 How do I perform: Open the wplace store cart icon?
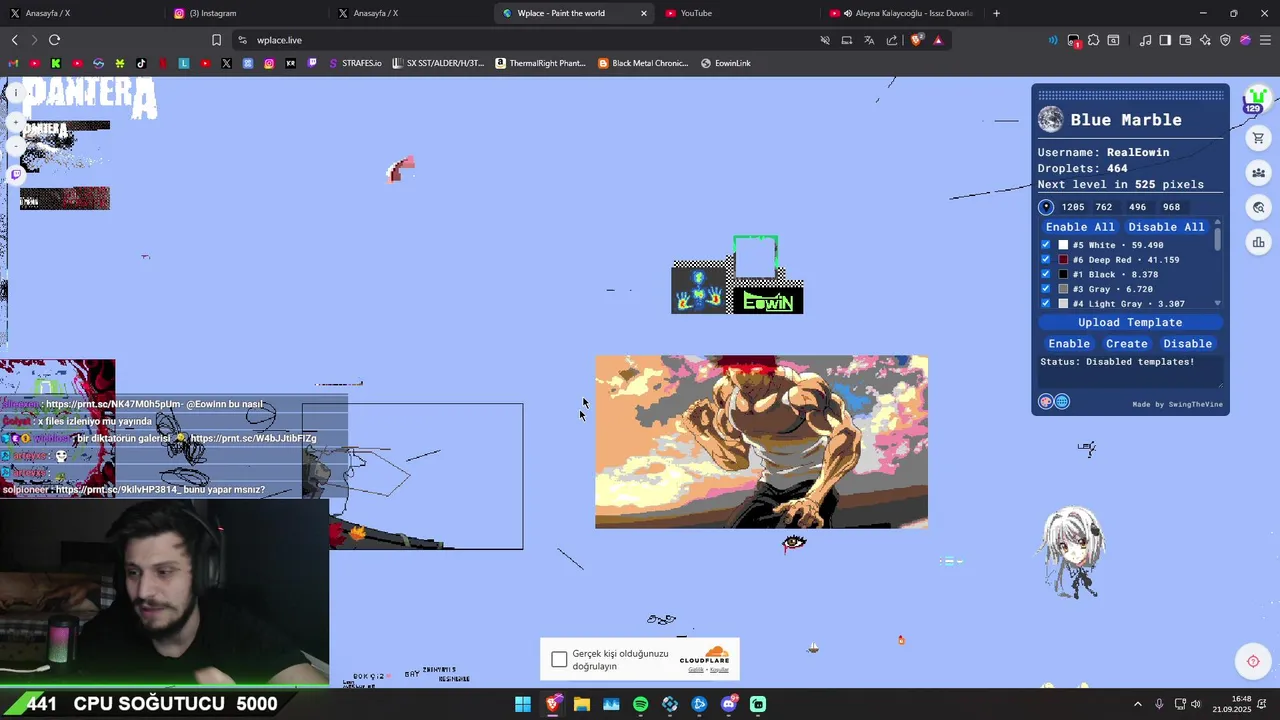coord(1258,138)
